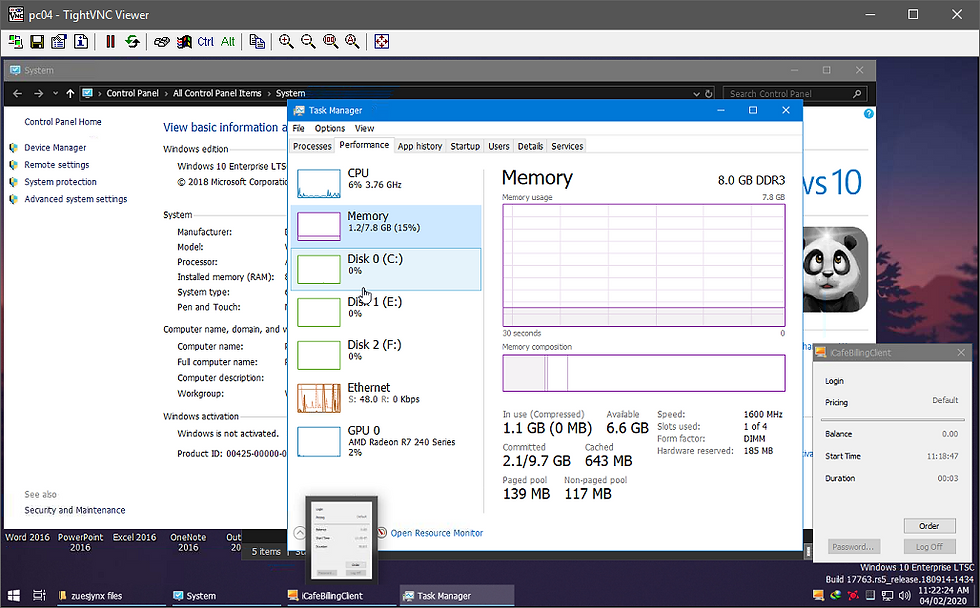This screenshot has width=980, height=608.
Task: Click the Memory composition bar
Action: pos(644,373)
